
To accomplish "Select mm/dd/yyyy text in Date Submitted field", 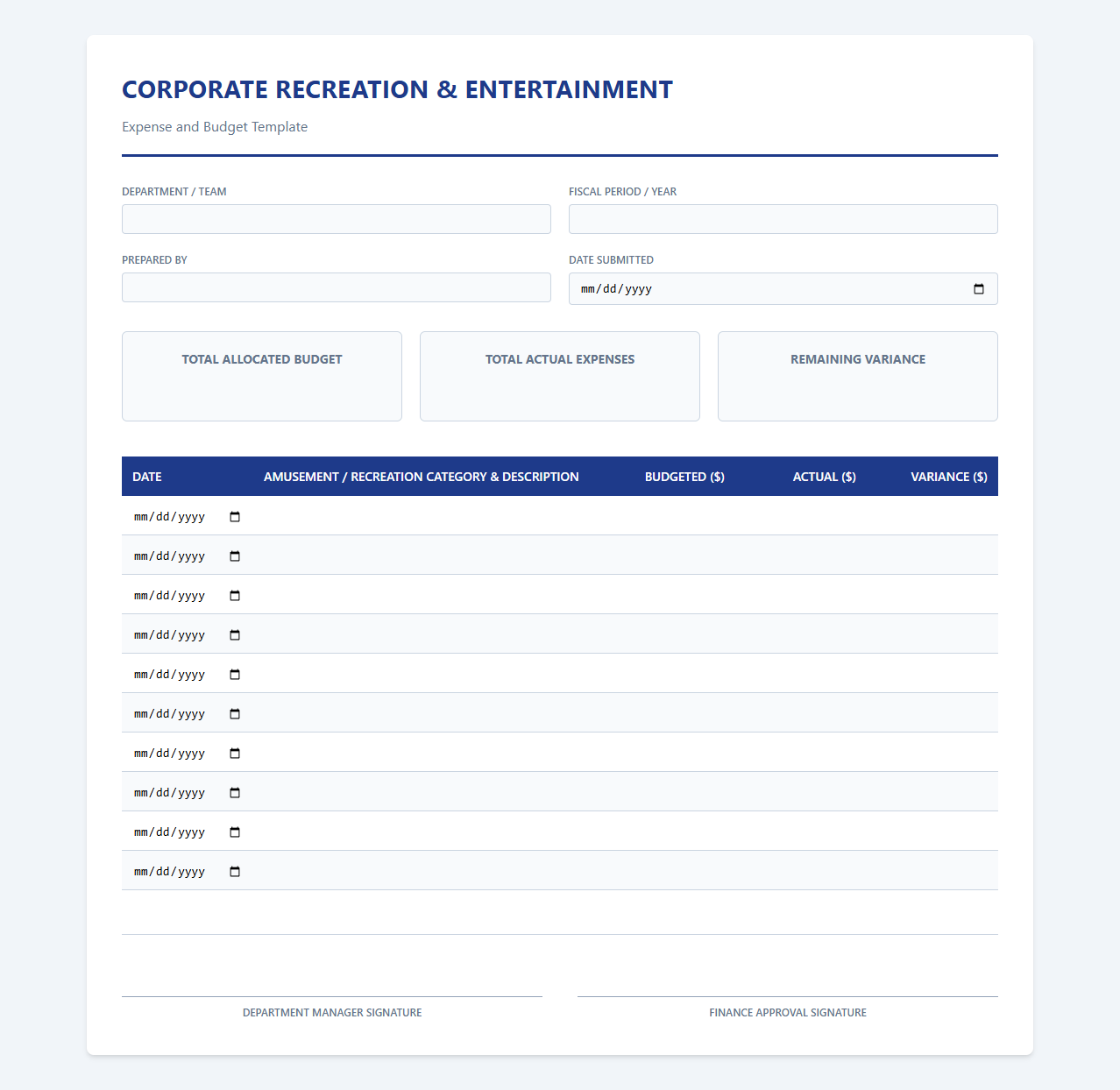I will click(x=616, y=289).
